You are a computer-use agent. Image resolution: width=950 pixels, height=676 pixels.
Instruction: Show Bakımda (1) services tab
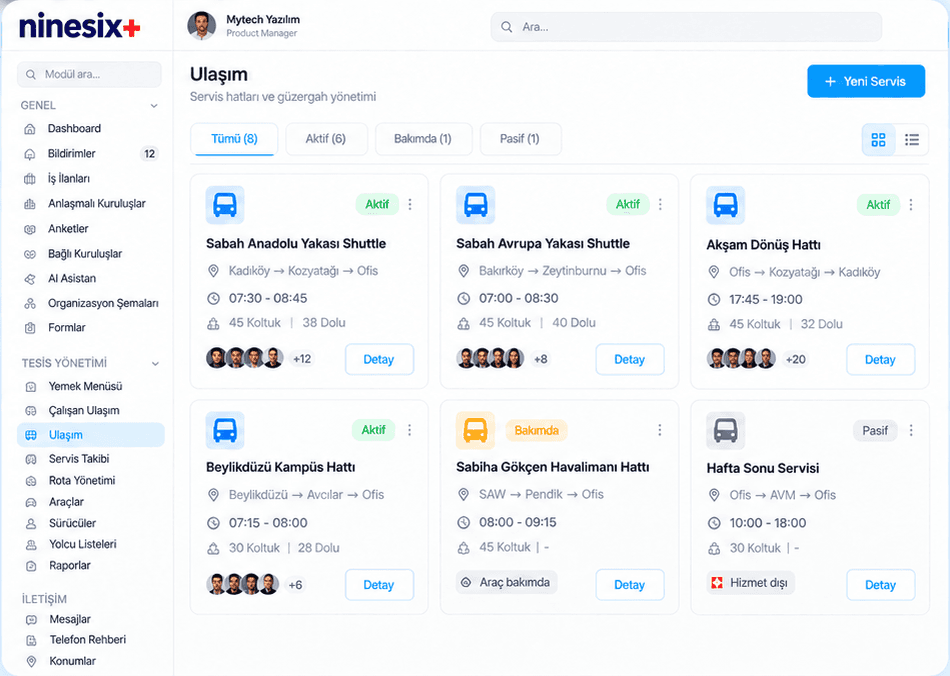tap(423, 139)
